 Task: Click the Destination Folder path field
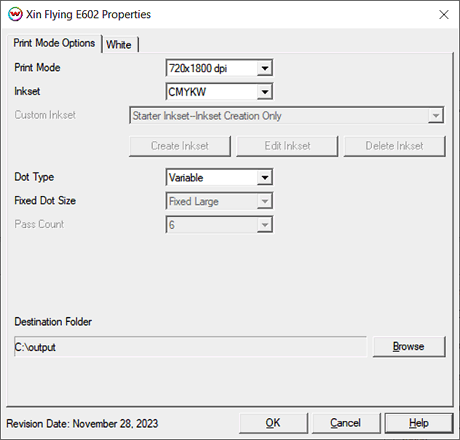pyautogui.click(x=190, y=347)
